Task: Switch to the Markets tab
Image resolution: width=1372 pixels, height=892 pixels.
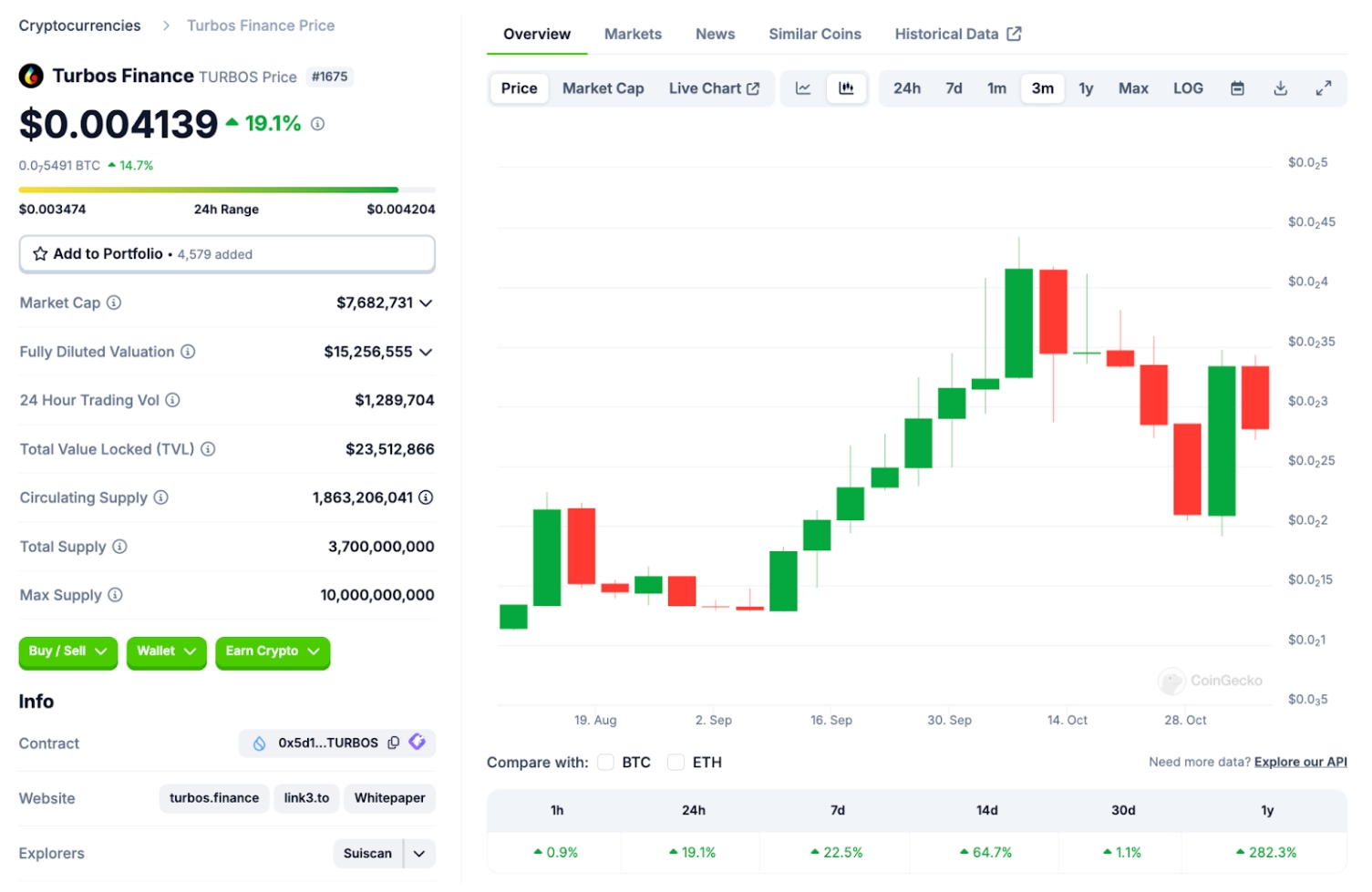Action: (x=633, y=34)
